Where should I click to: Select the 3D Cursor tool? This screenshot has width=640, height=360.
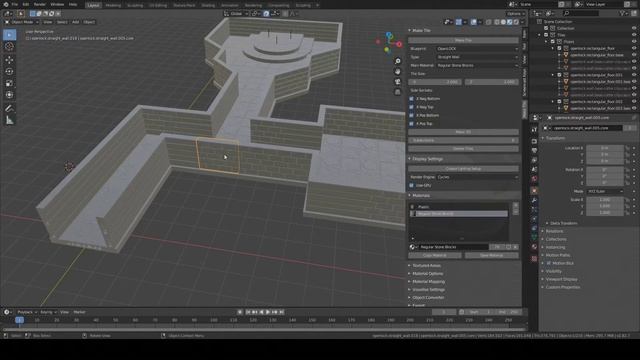[x=9, y=47]
